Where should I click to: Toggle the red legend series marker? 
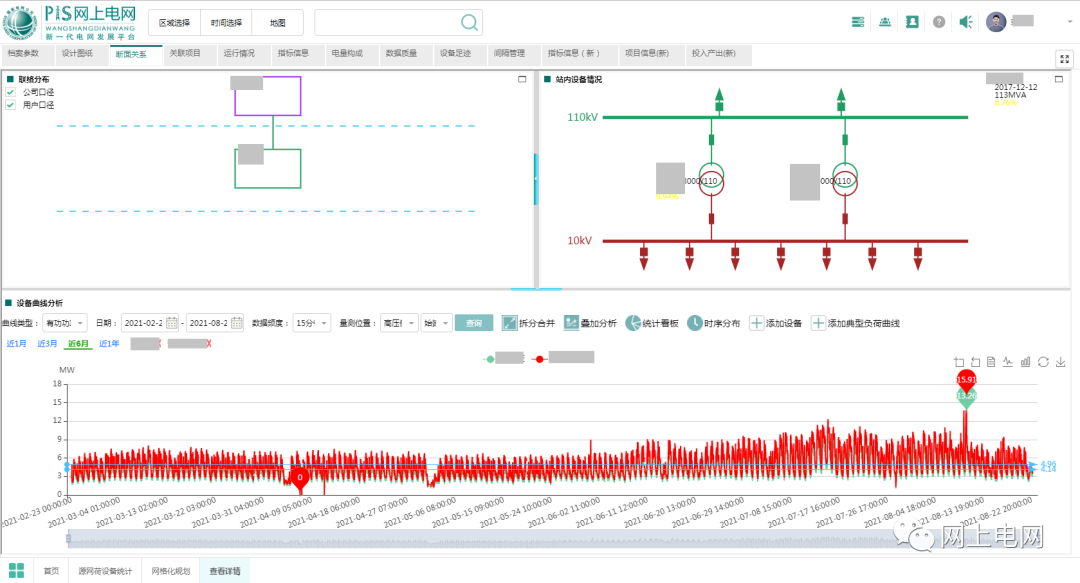[x=539, y=359]
